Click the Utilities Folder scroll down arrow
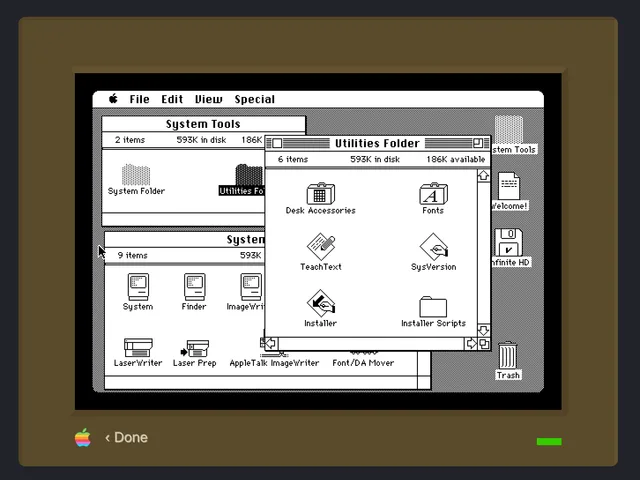 [484, 330]
